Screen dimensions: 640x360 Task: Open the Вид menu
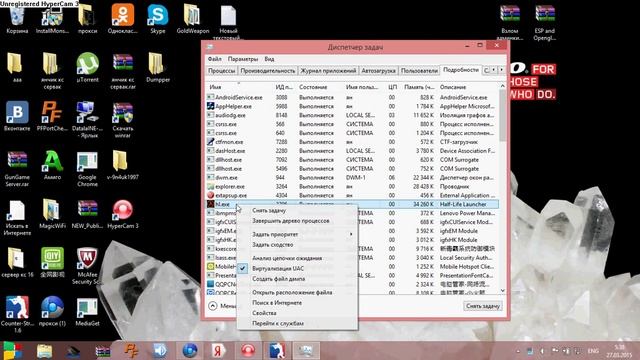click(x=269, y=59)
